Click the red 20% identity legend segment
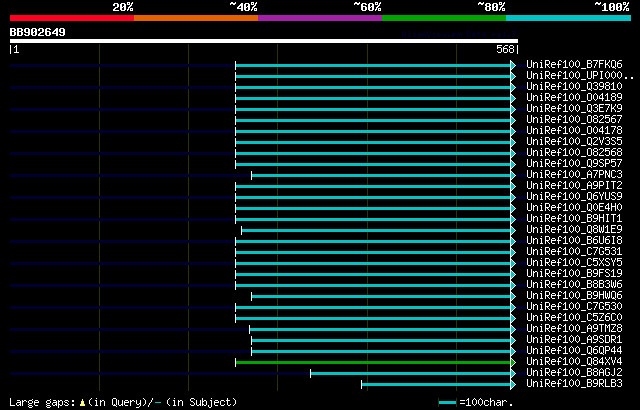Image resolution: width=640 pixels, height=410 pixels. coord(72,18)
